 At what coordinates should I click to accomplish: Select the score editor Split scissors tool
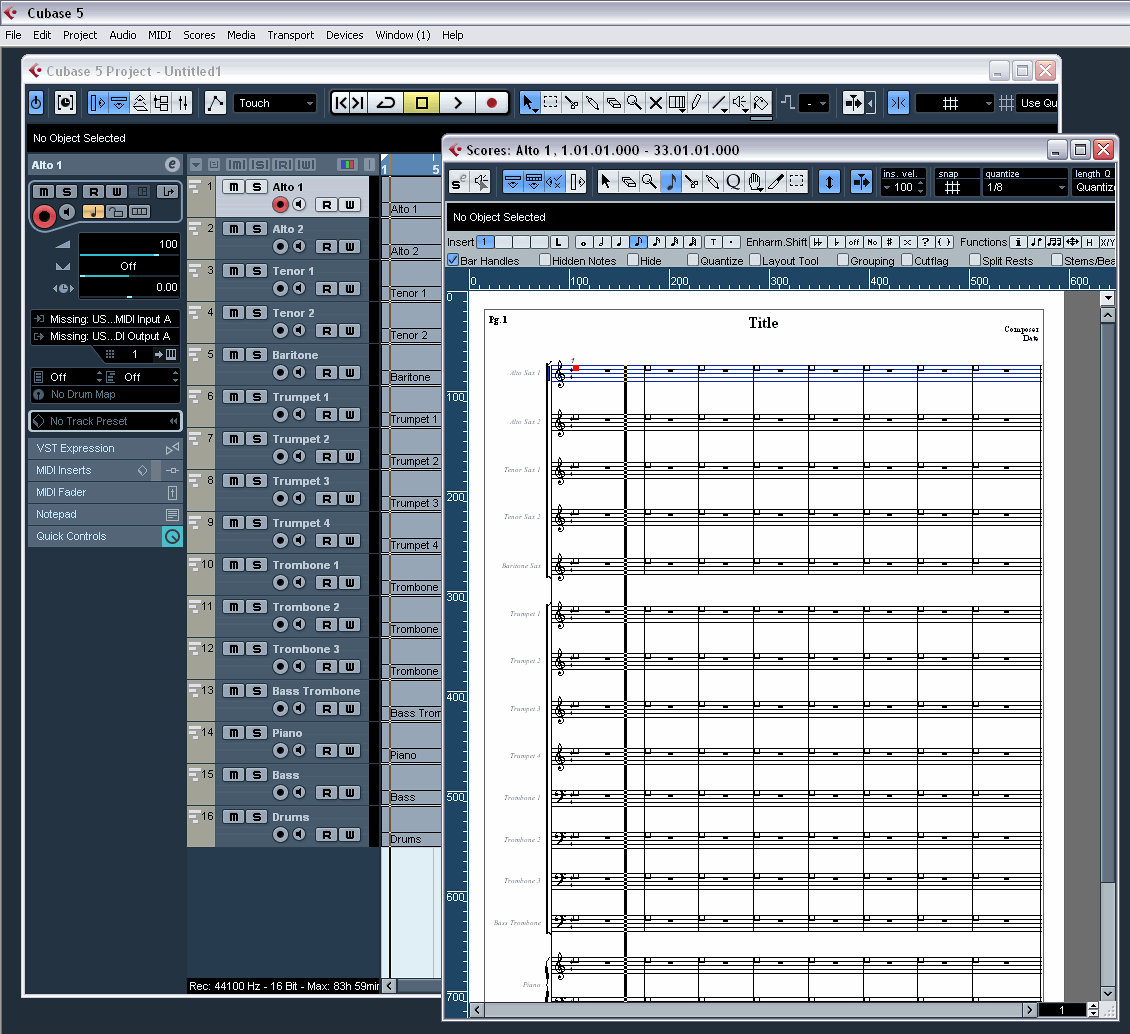tap(692, 182)
